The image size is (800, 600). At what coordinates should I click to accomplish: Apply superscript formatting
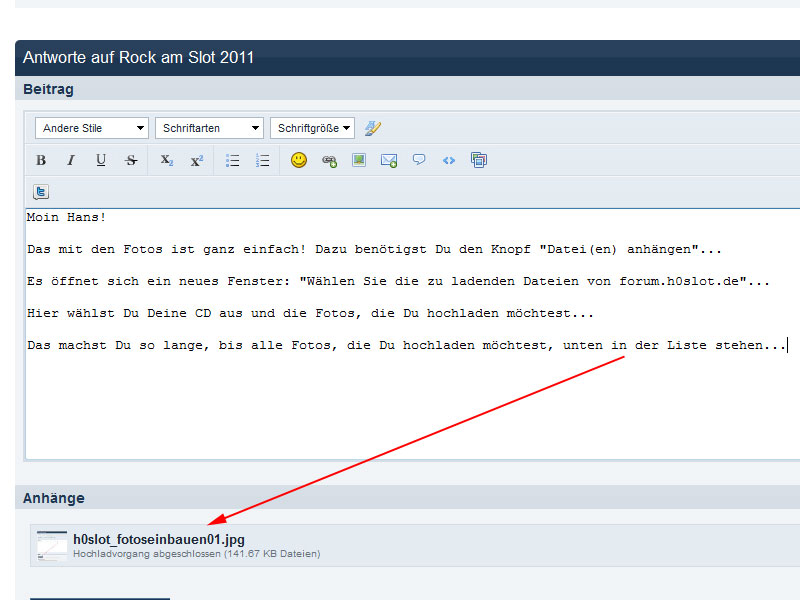coord(197,161)
